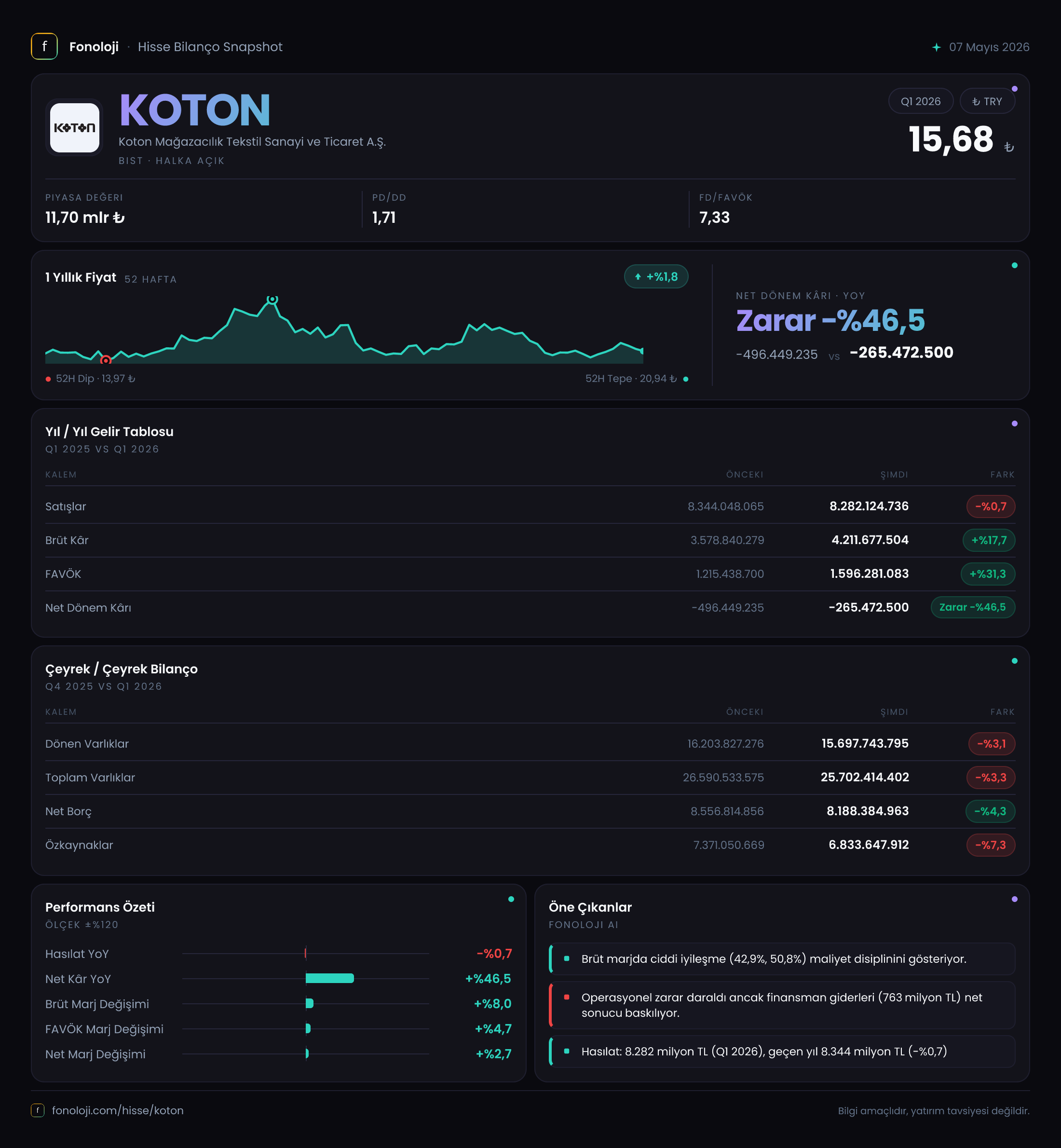The width and height of the screenshot is (1061, 1148).
Task: Open the highlight about Hasılat 8.282 milyon TL
Action: pyautogui.click(x=782, y=1052)
